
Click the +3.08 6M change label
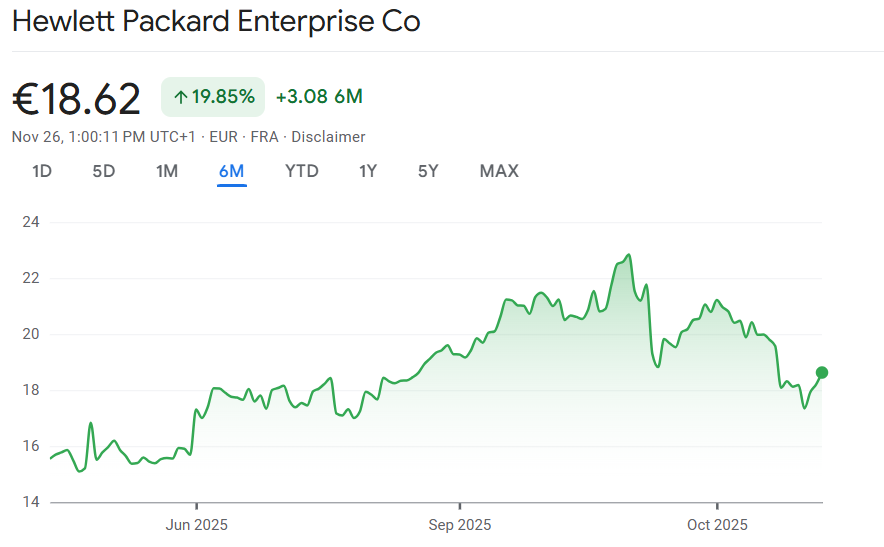click(x=319, y=97)
